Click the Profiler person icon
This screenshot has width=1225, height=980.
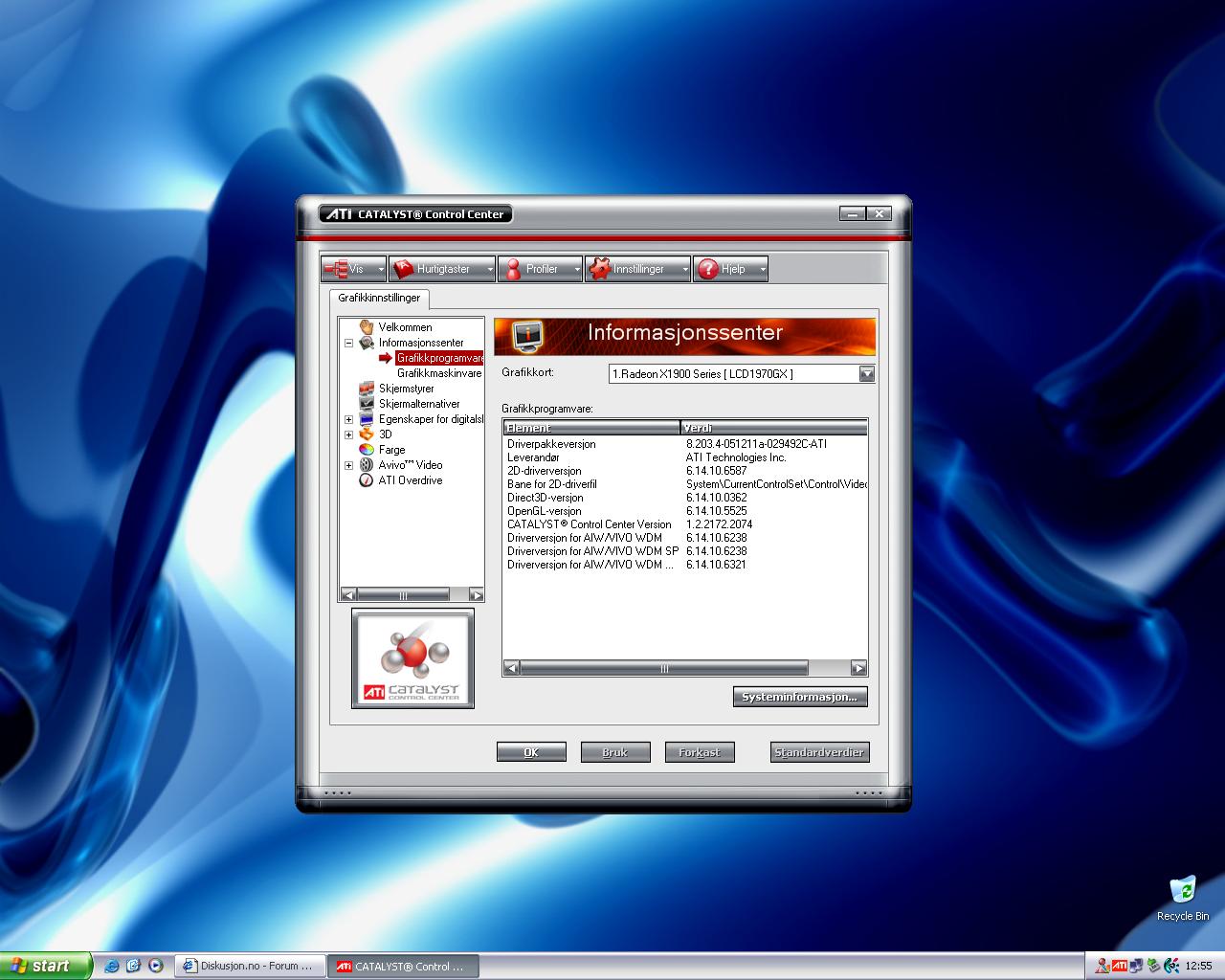(x=513, y=269)
